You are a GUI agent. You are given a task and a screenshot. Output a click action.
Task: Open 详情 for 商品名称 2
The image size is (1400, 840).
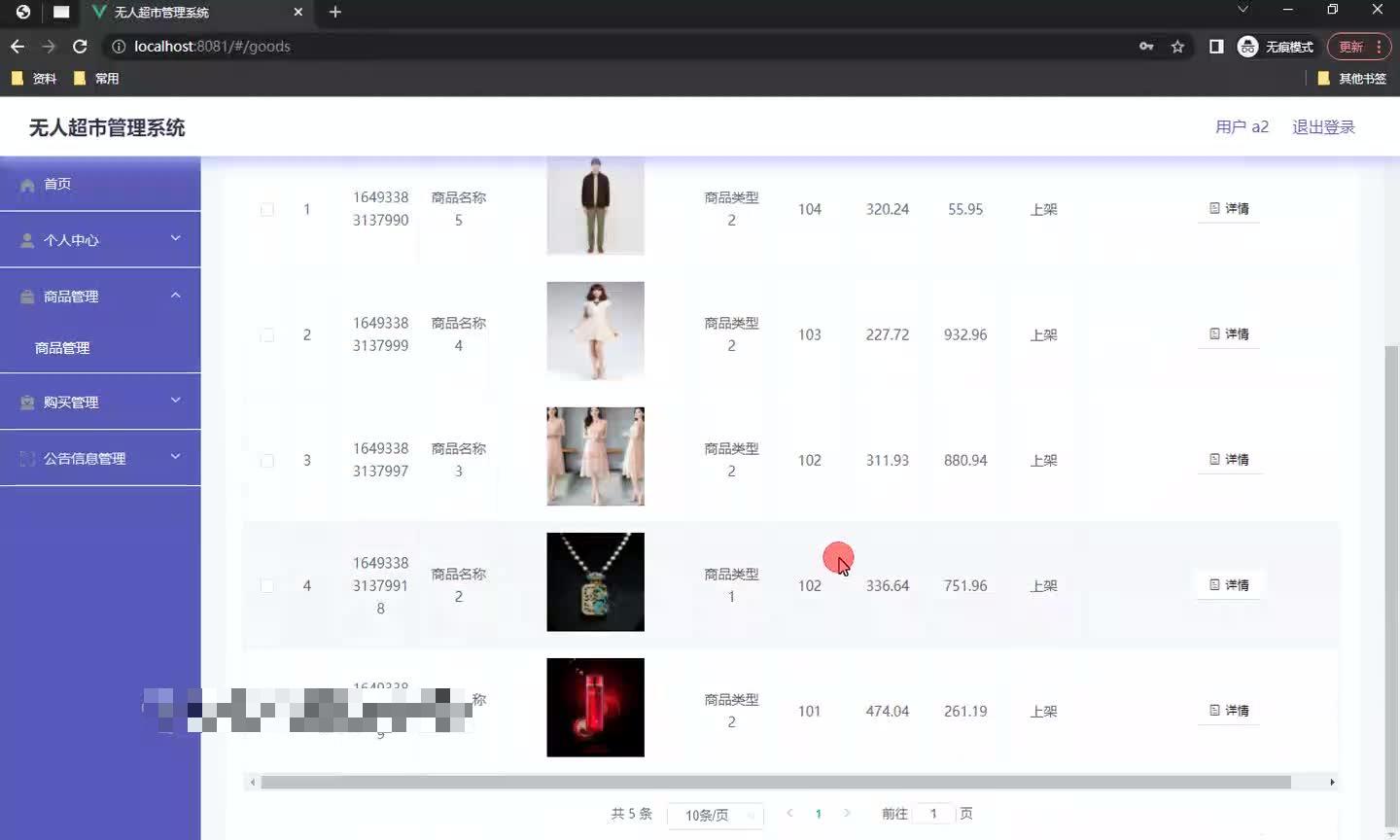(x=1229, y=584)
